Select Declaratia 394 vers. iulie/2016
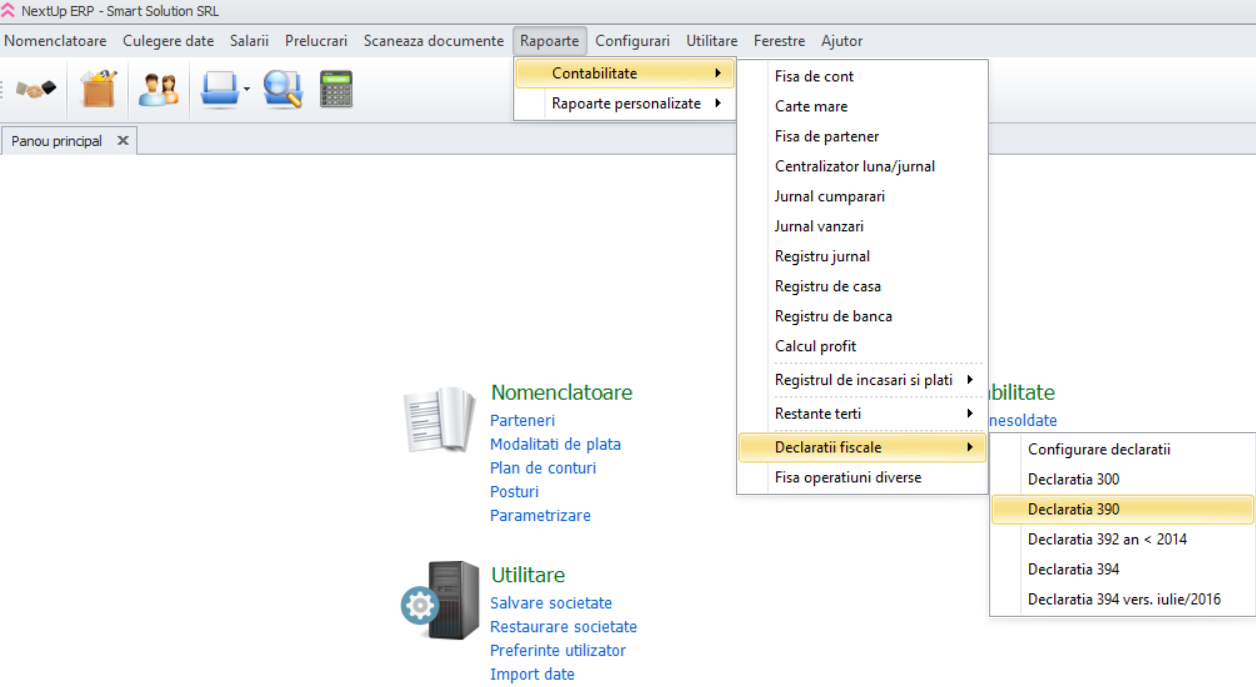 click(1124, 599)
